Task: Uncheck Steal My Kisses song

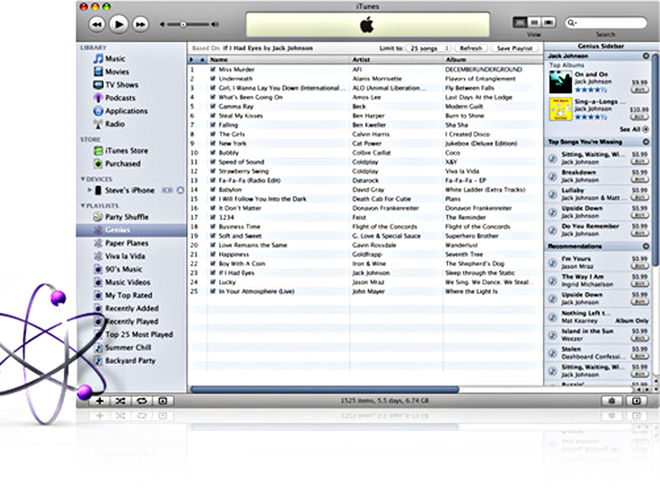Action: (213, 116)
